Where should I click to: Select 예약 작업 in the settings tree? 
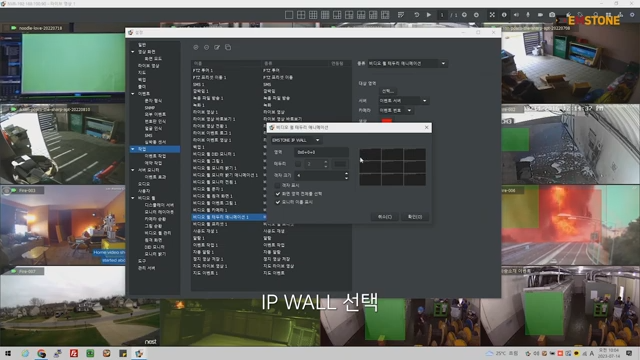tap(153, 163)
